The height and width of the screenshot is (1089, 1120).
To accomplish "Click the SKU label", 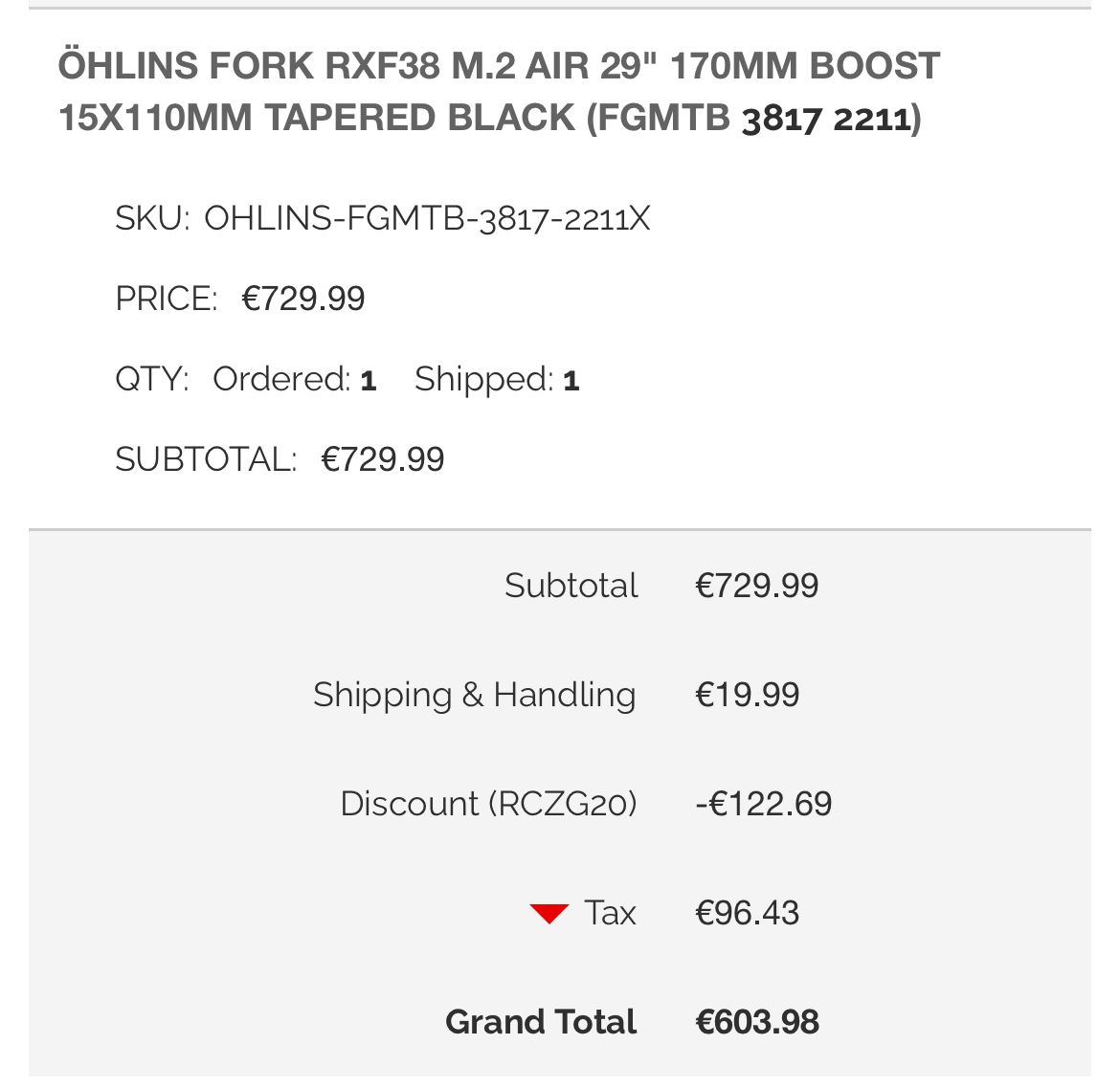I will [152, 219].
